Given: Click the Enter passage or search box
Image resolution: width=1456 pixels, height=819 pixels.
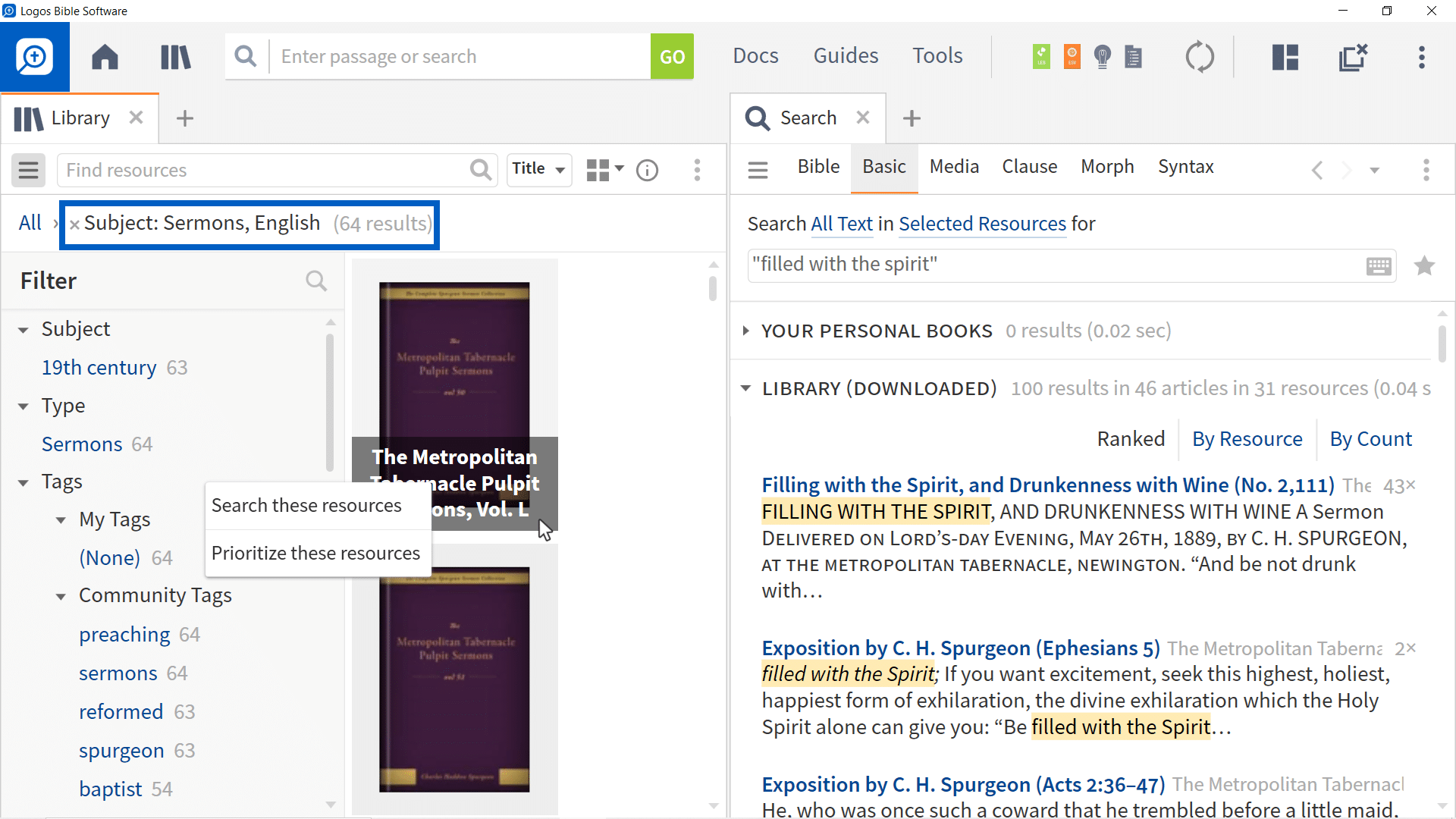Looking at the screenshot, I should (x=460, y=56).
